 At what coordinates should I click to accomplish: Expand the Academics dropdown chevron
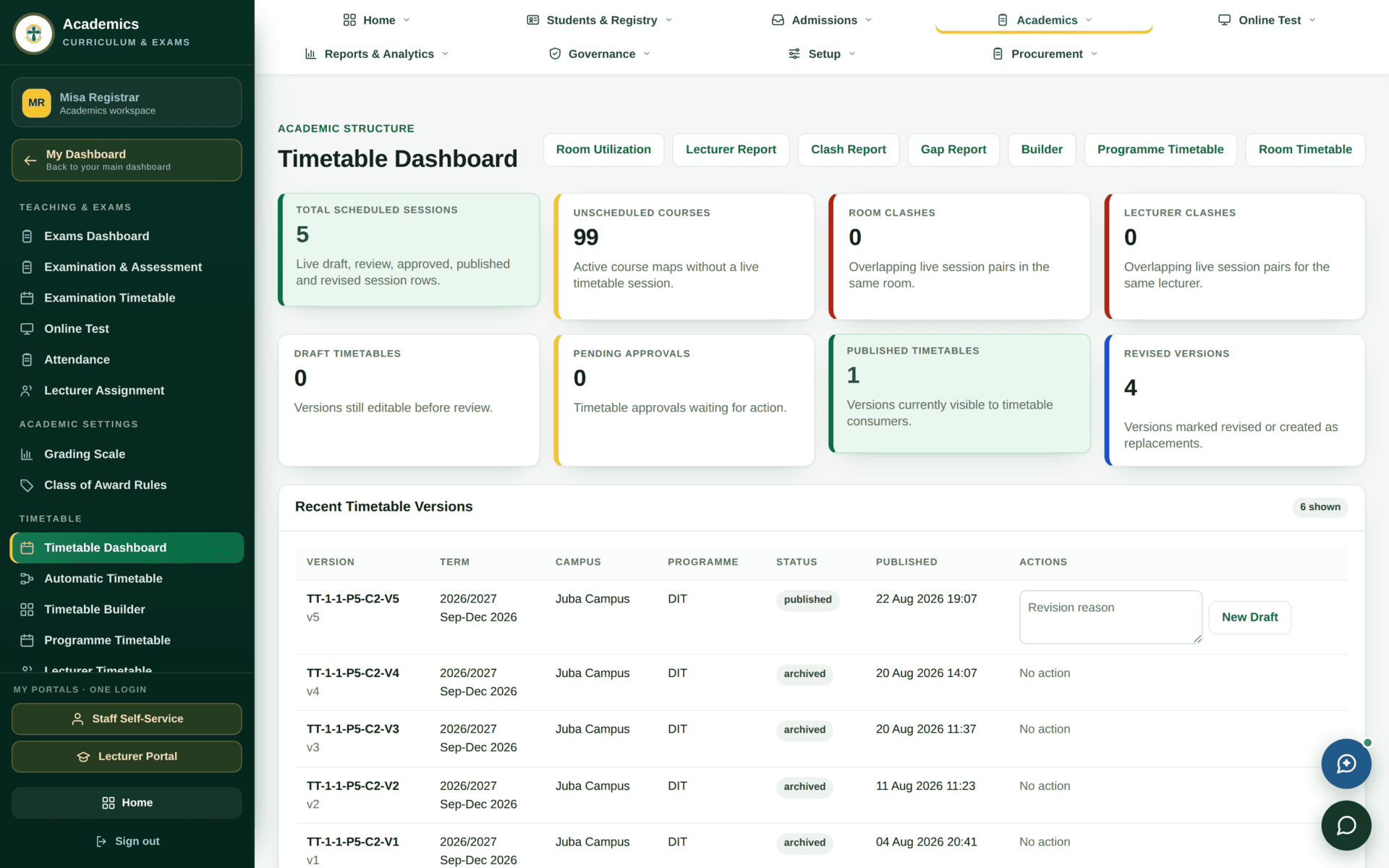pos(1089,20)
